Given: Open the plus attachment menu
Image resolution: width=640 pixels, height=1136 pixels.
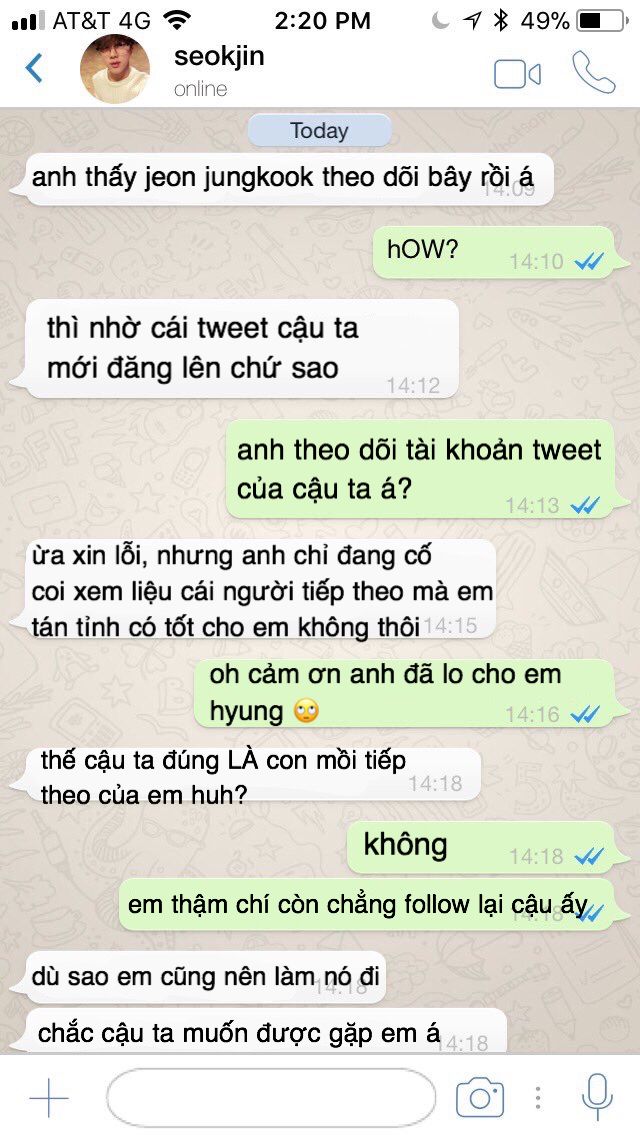Looking at the screenshot, I should pyautogui.click(x=49, y=1097).
